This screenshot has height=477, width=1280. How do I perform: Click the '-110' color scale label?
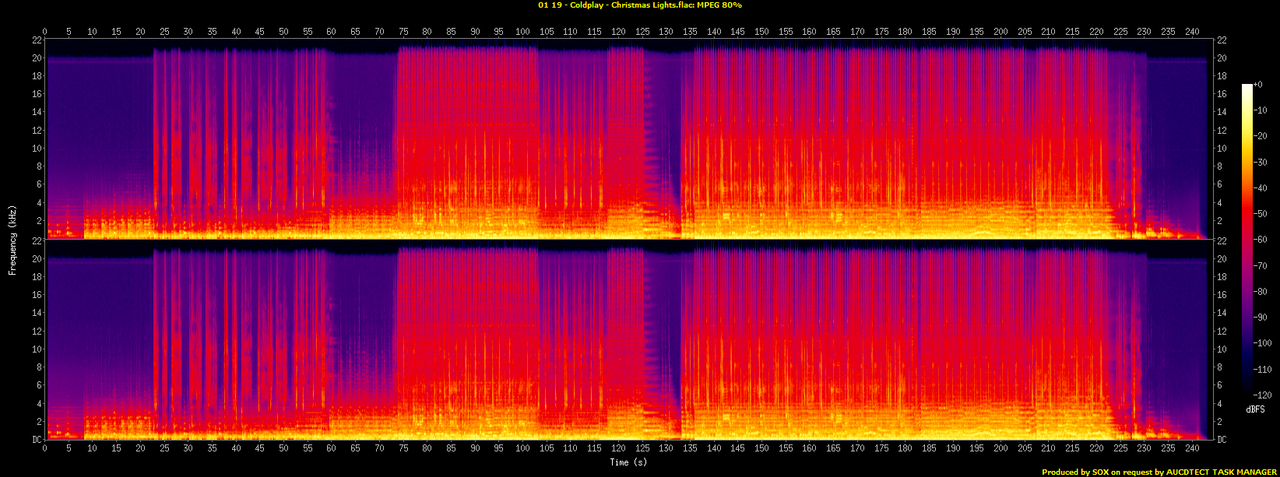[x=1264, y=371]
